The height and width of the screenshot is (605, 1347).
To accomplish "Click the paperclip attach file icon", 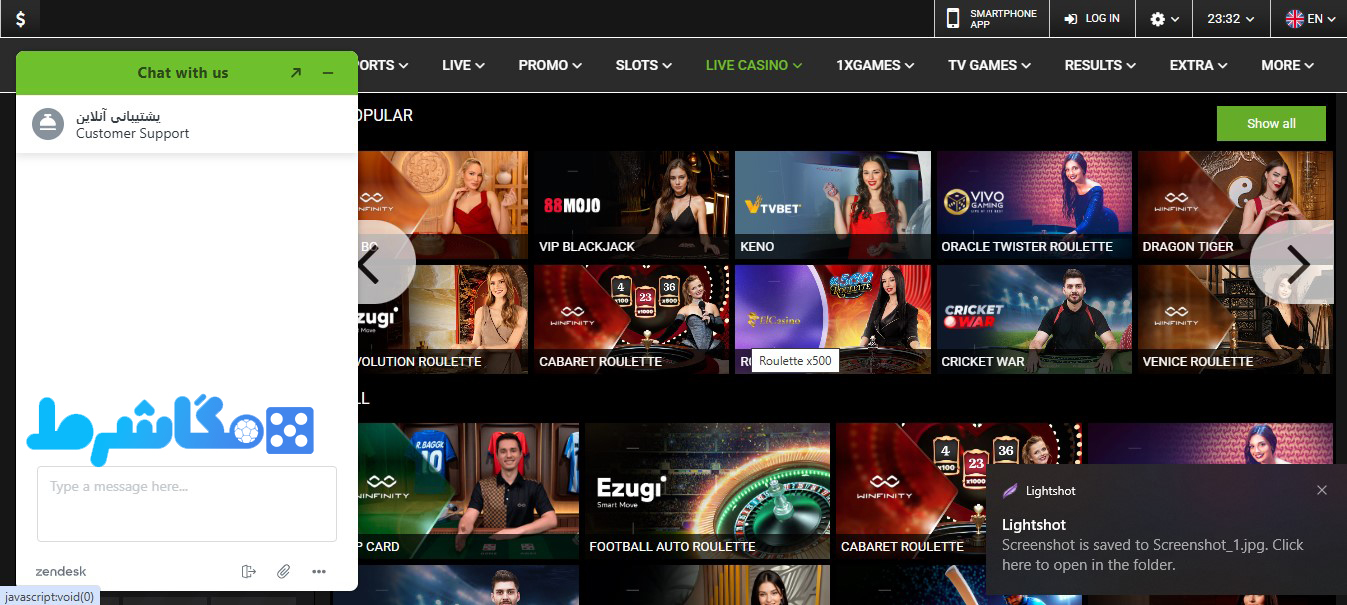I will pyautogui.click(x=283, y=571).
